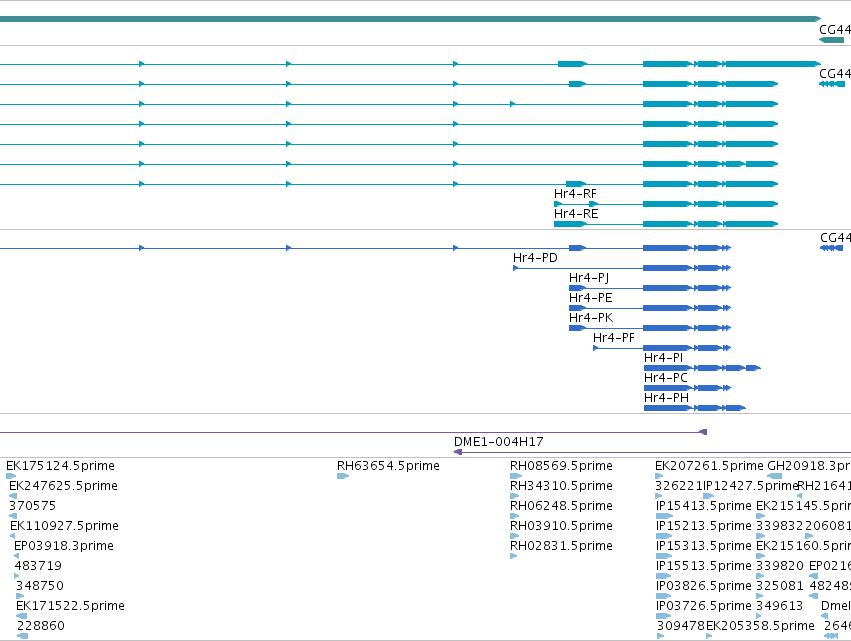Click feature label 483719

coord(38,567)
